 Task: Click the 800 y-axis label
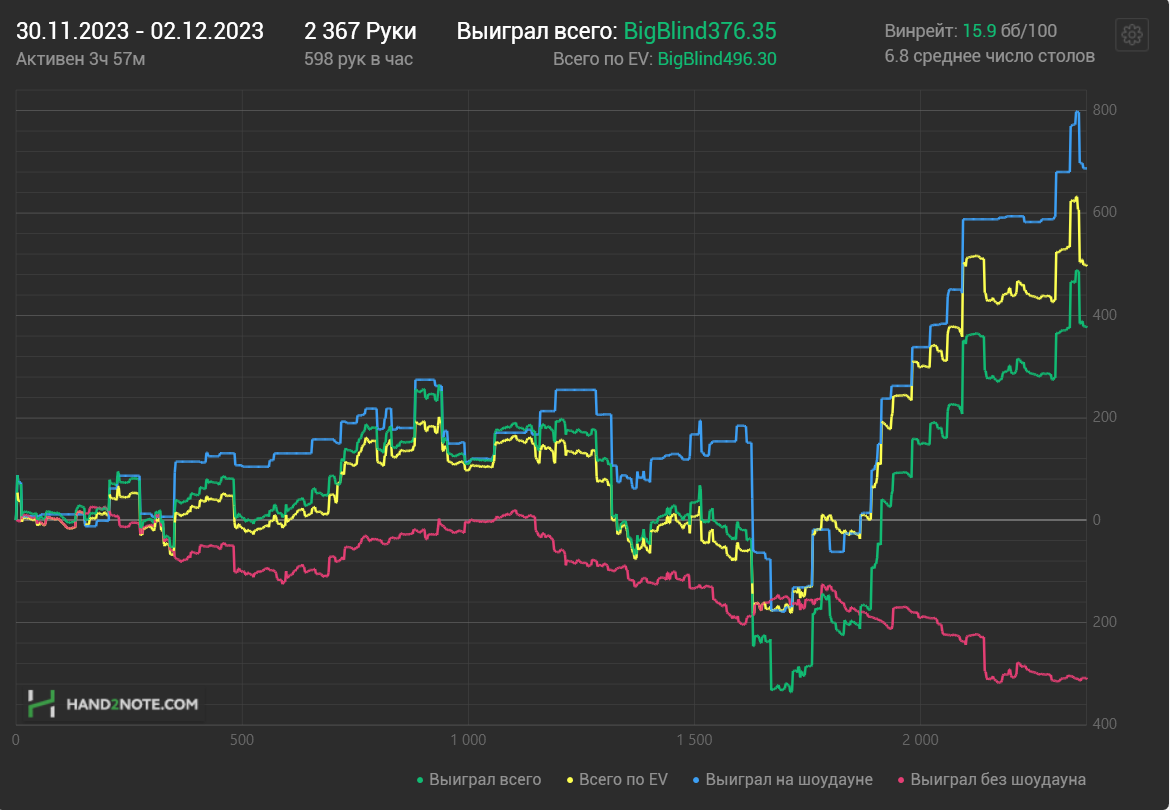1104,110
